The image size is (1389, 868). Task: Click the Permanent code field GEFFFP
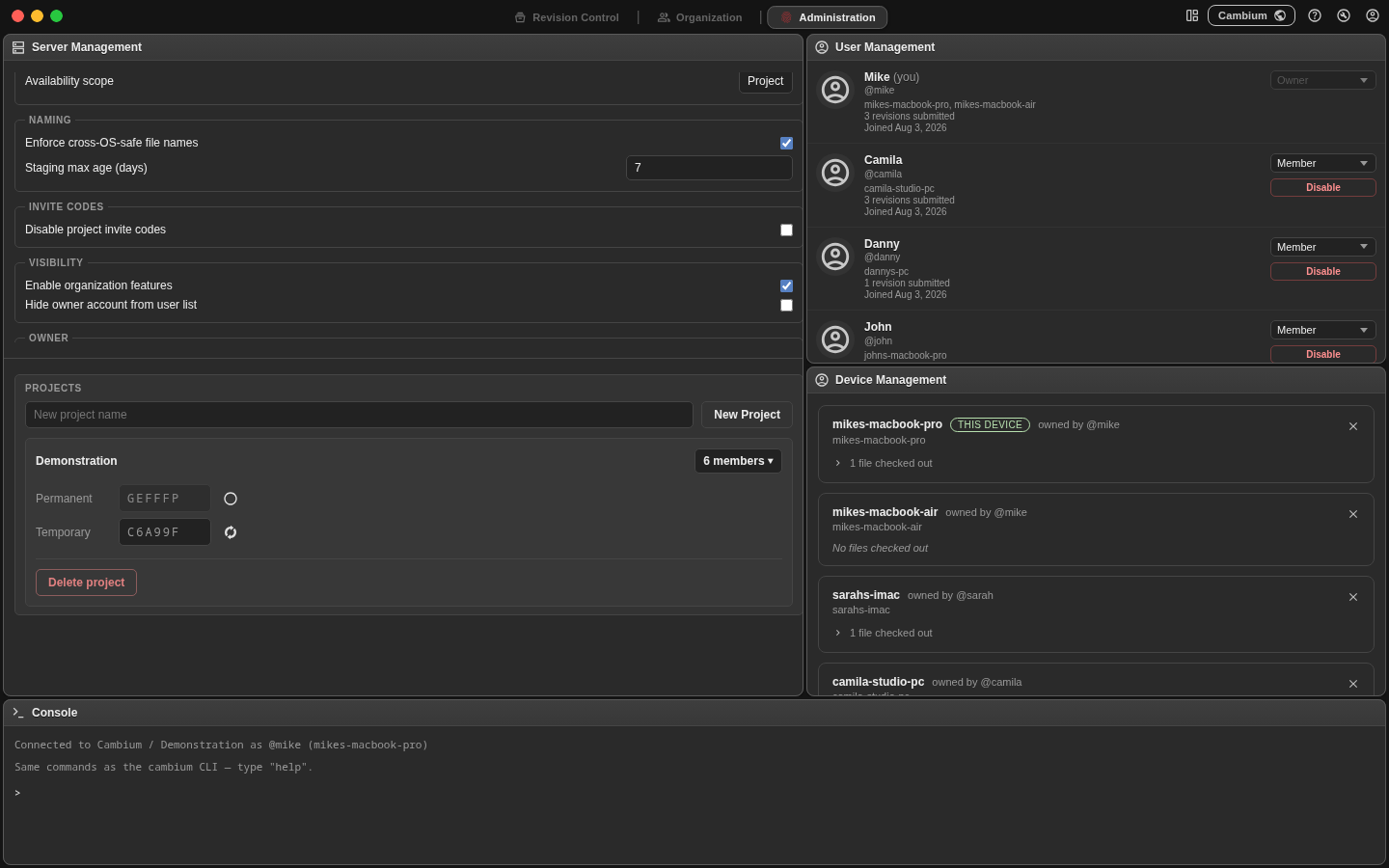pos(165,499)
